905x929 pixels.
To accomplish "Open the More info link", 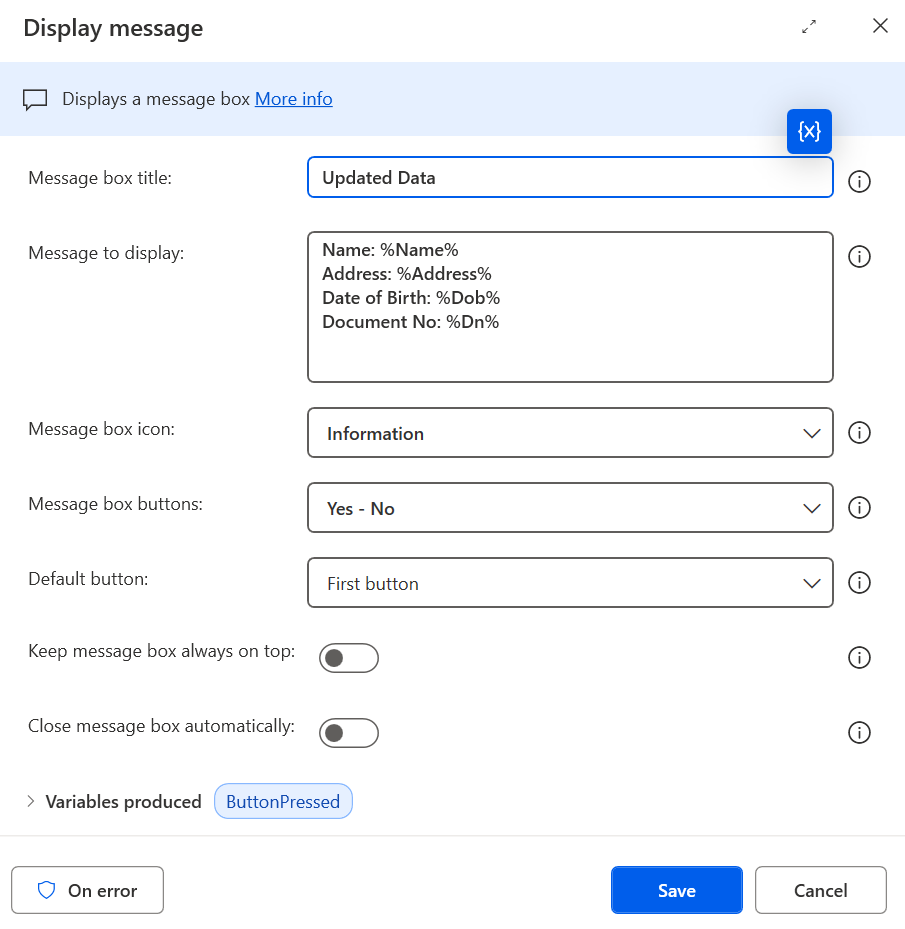I will pyautogui.click(x=293, y=99).
